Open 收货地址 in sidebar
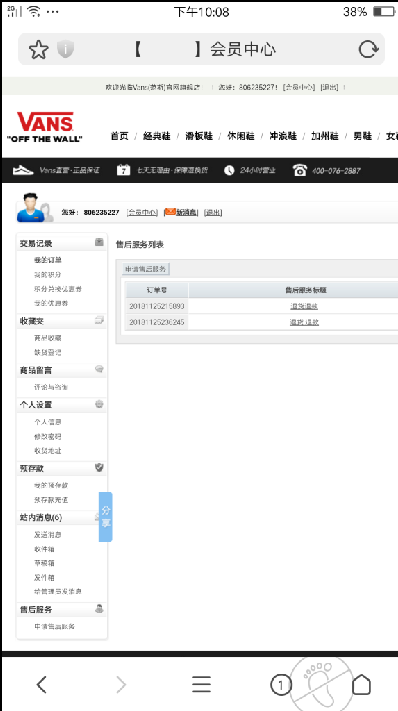The image size is (398, 711). [48, 451]
